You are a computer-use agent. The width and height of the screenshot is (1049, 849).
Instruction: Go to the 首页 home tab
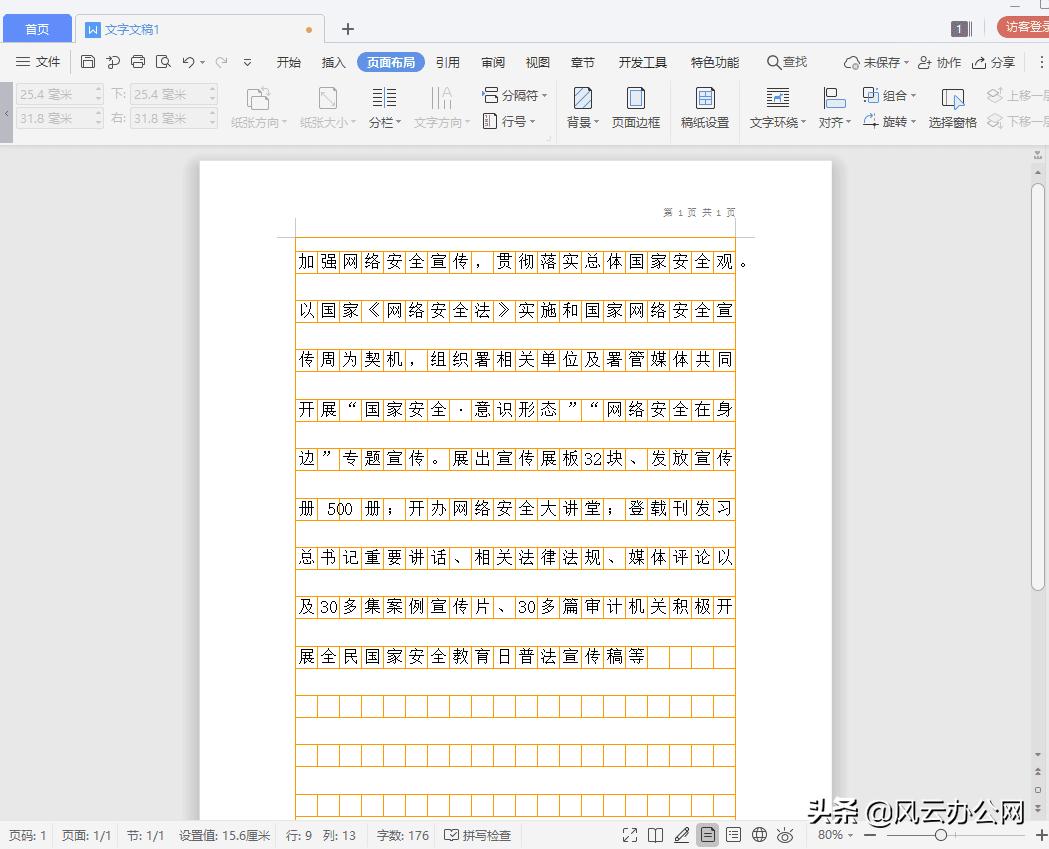tap(37, 28)
